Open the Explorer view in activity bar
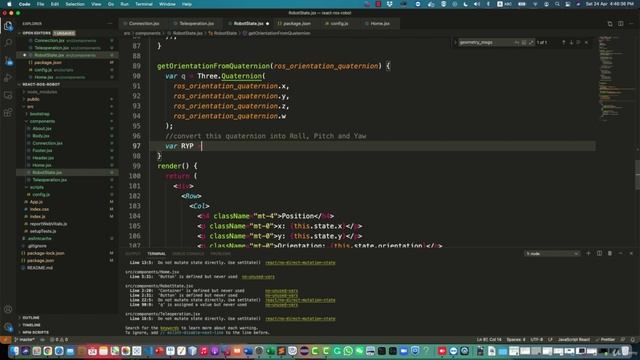This screenshot has height=360, width=640. (8, 26)
